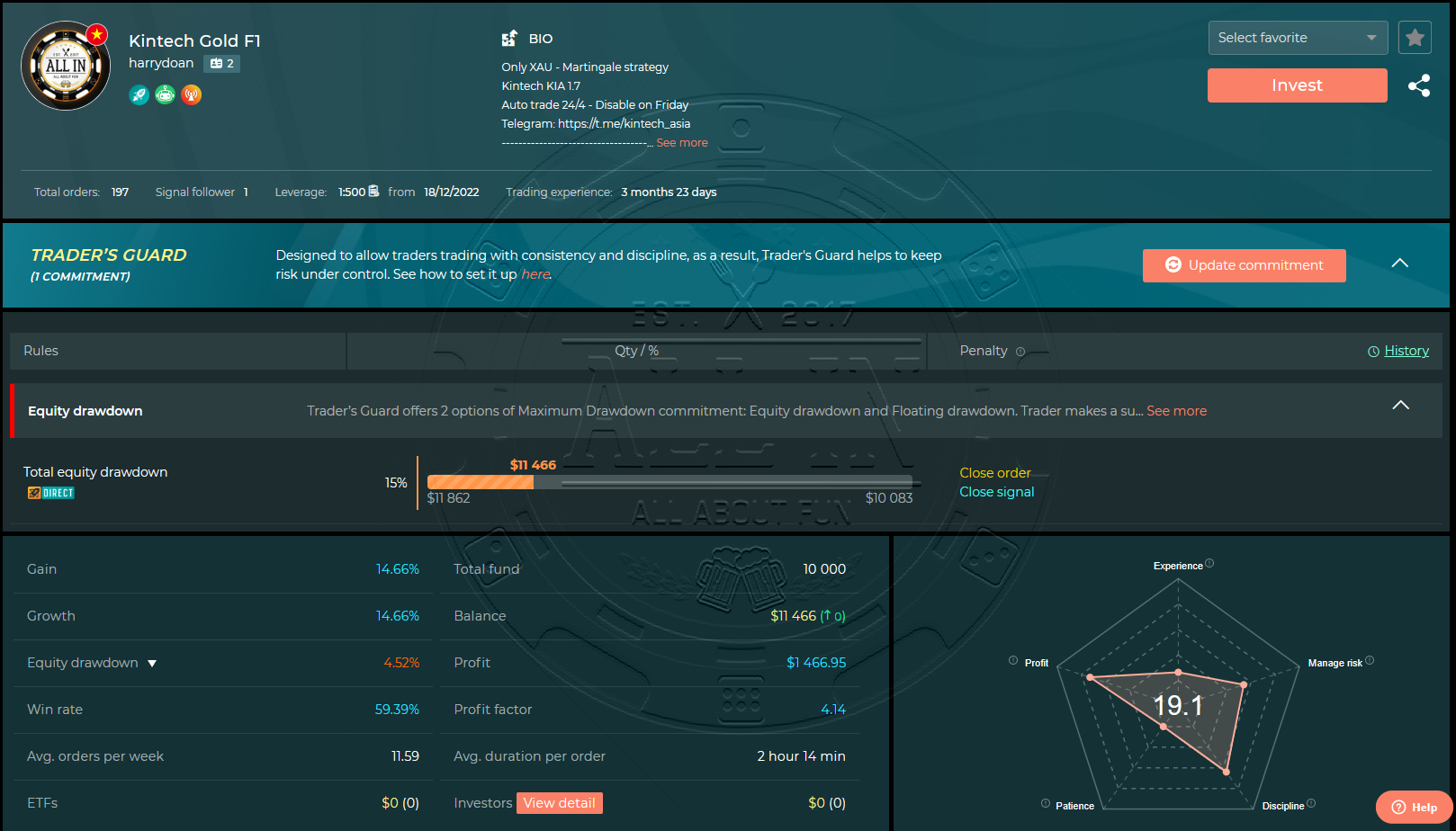Screen dimensions: 1456x831
Task: Click the leverage info icon beside 1:500
Action: (373, 192)
